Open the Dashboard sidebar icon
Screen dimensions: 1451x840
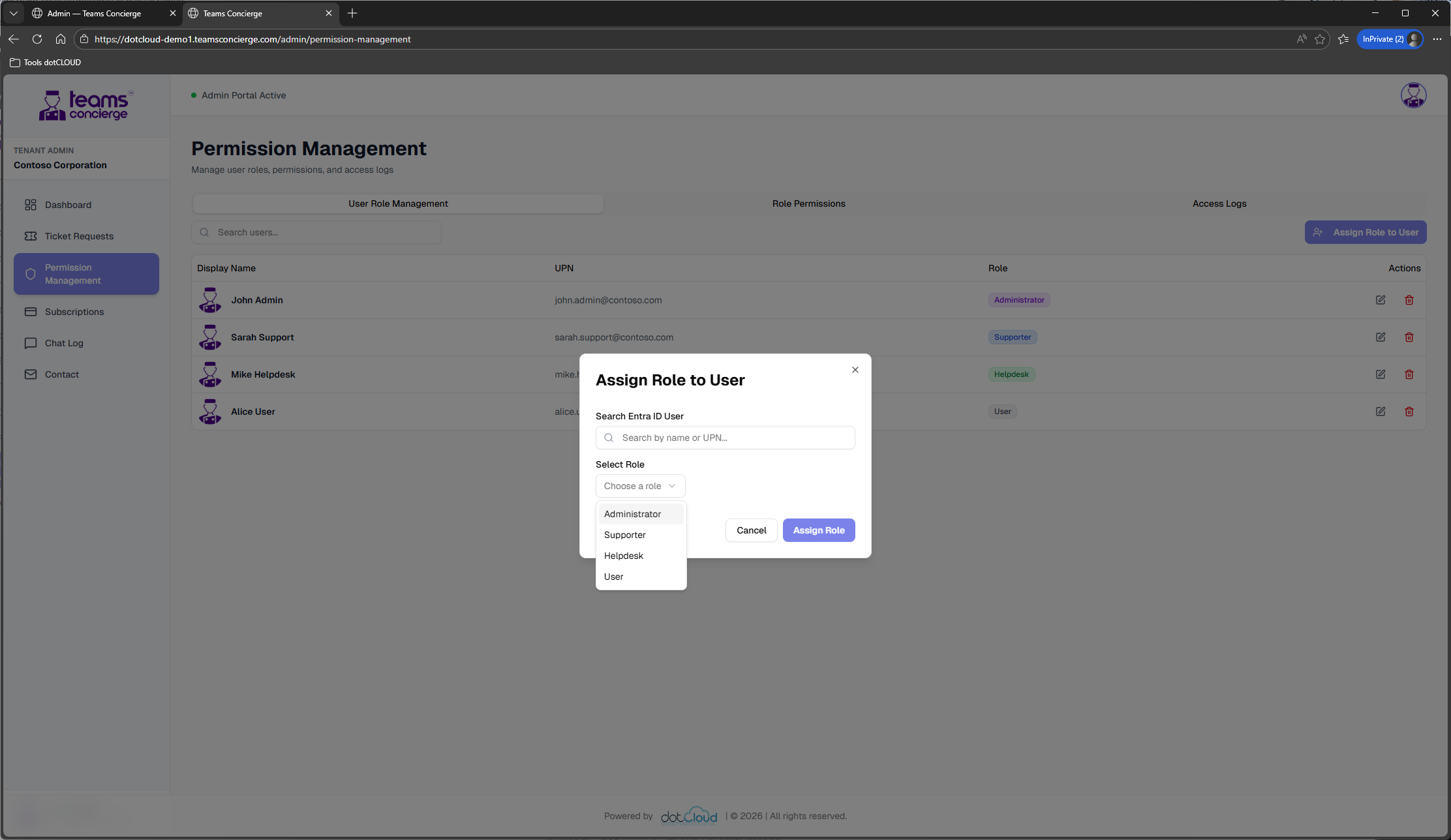[31, 204]
